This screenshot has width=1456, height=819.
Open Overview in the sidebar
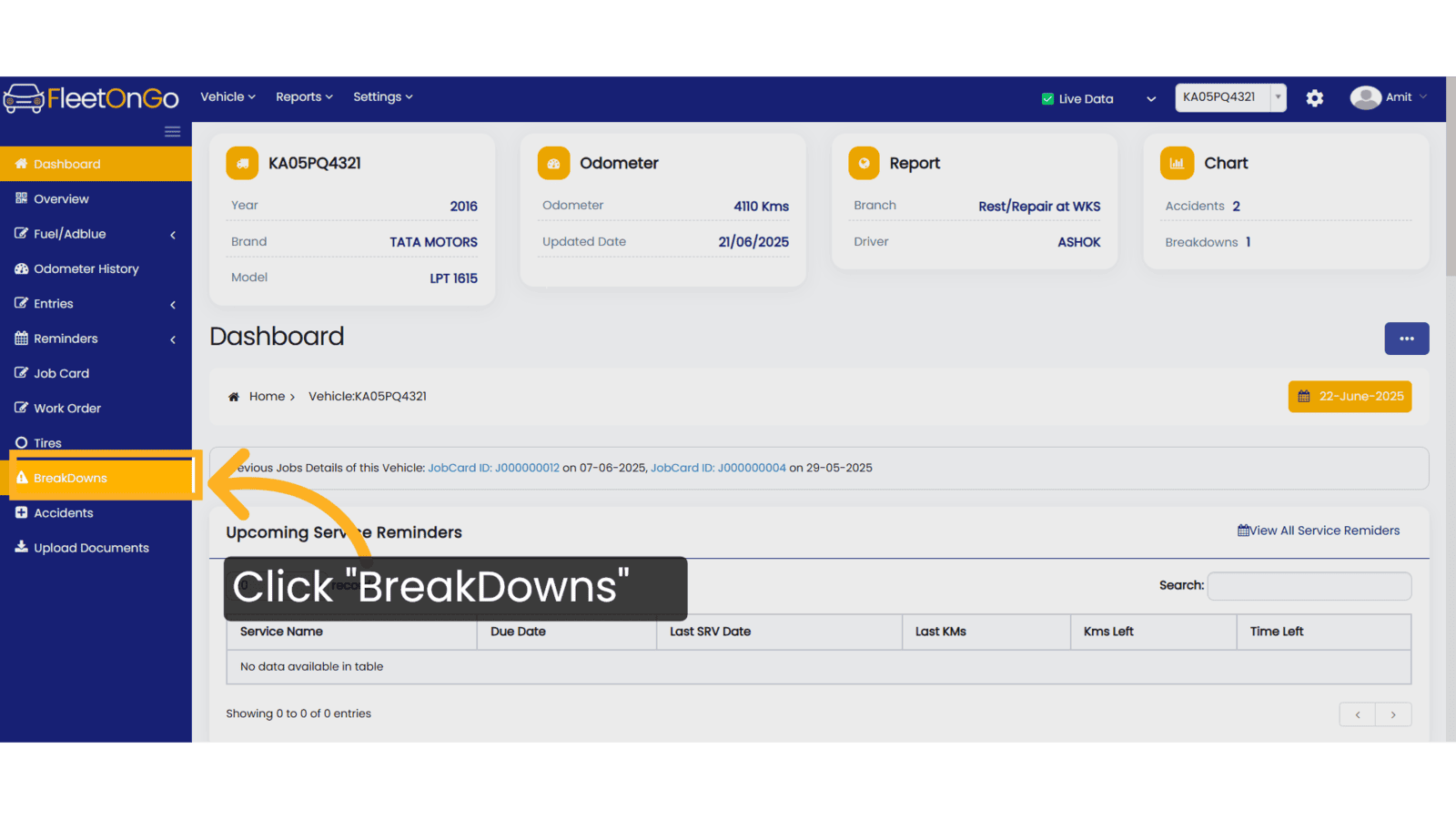pos(96,199)
